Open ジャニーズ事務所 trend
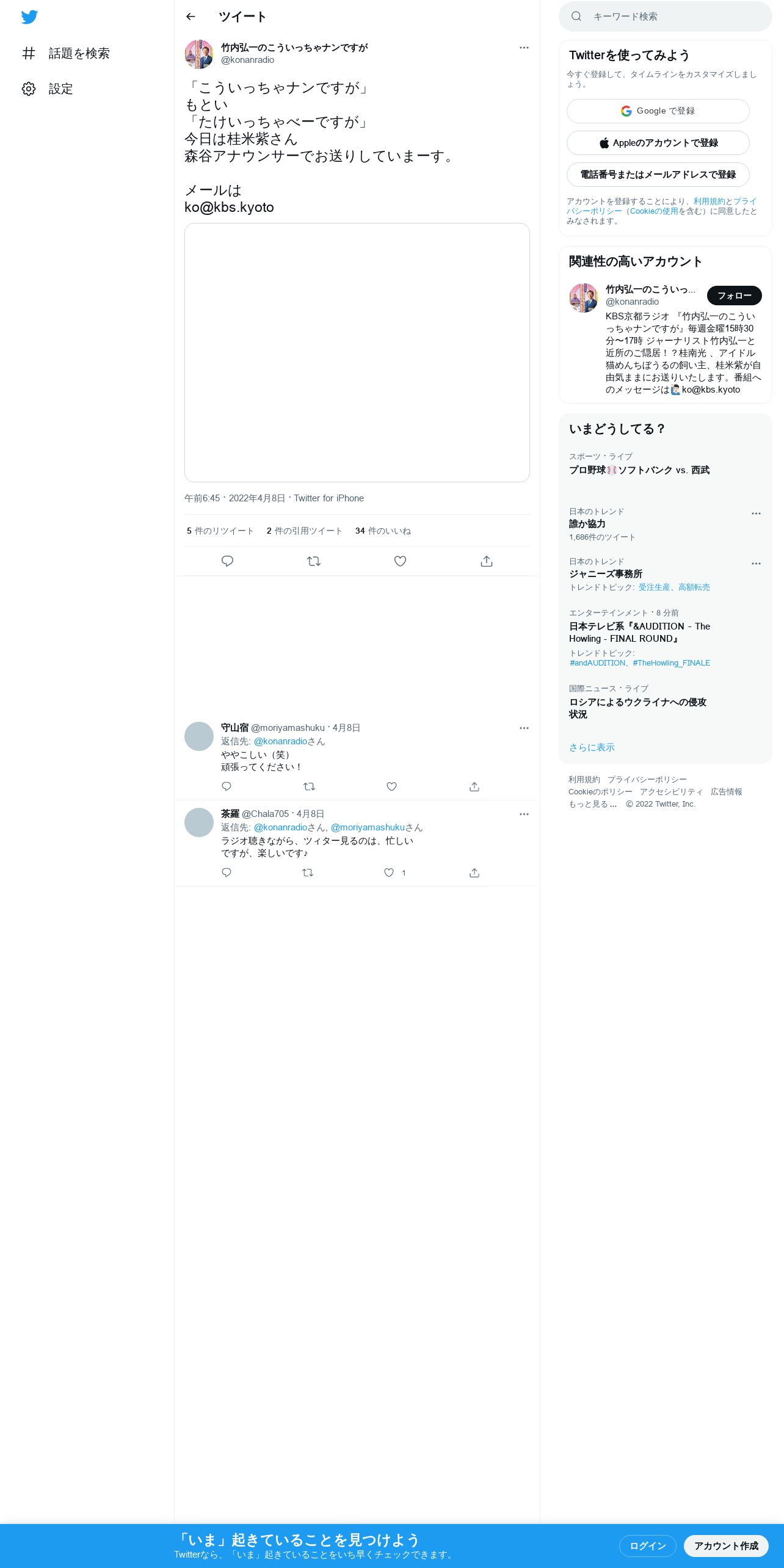This screenshot has width=784, height=1568. (606, 574)
